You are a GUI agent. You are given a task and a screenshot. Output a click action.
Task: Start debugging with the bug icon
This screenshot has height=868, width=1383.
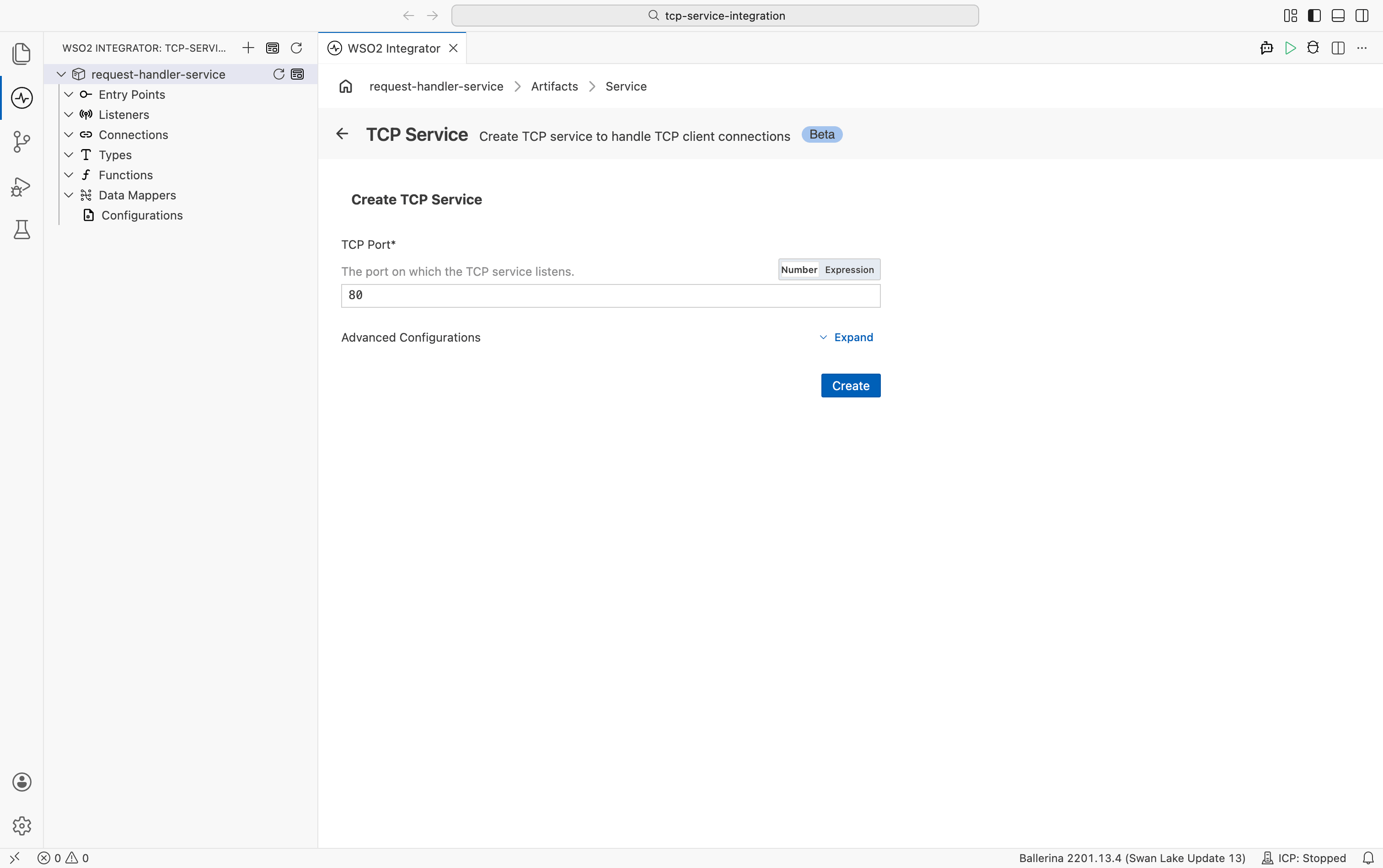(x=1313, y=48)
